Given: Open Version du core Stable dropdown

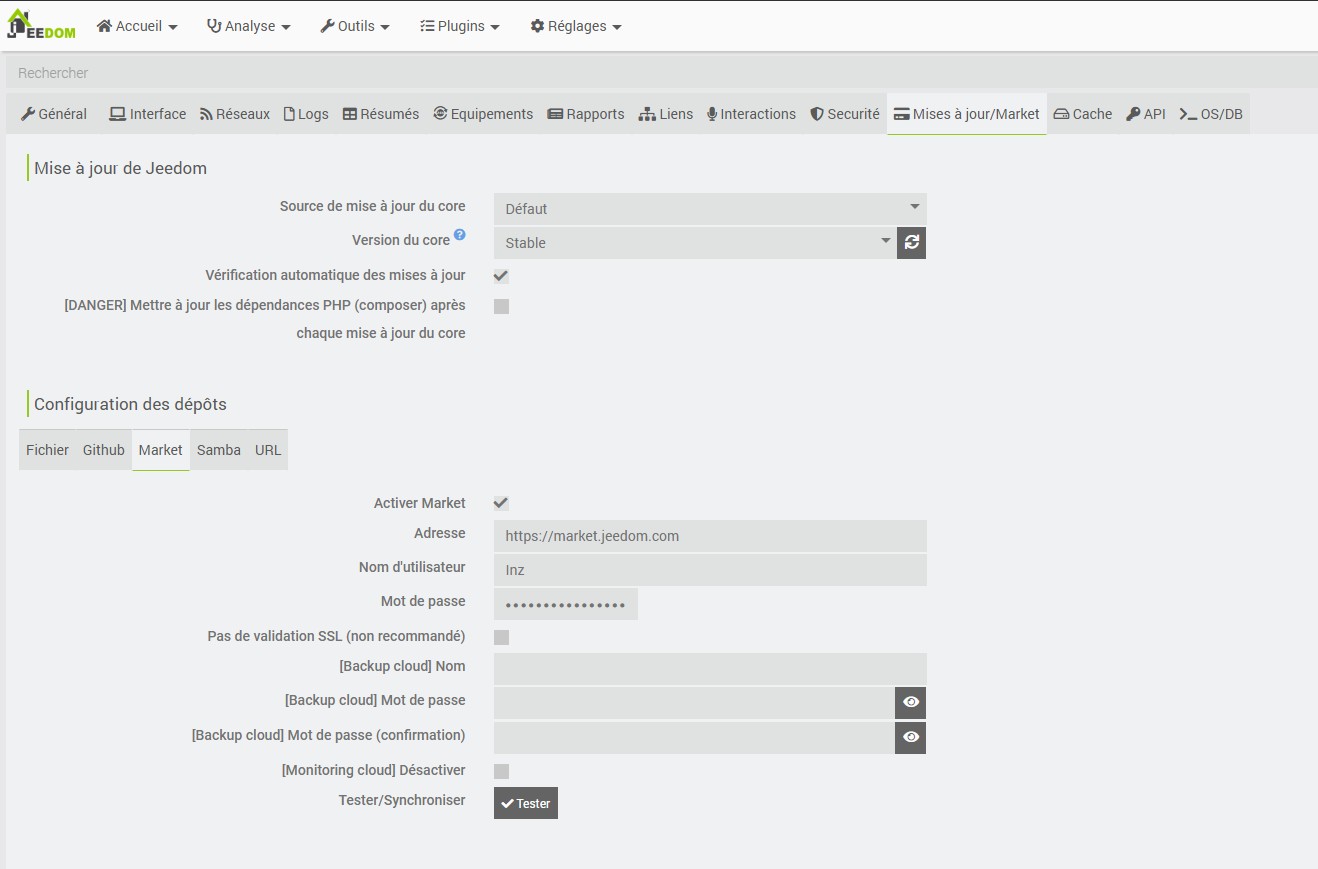Looking at the screenshot, I should pyautogui.click(x=695, y=243).
